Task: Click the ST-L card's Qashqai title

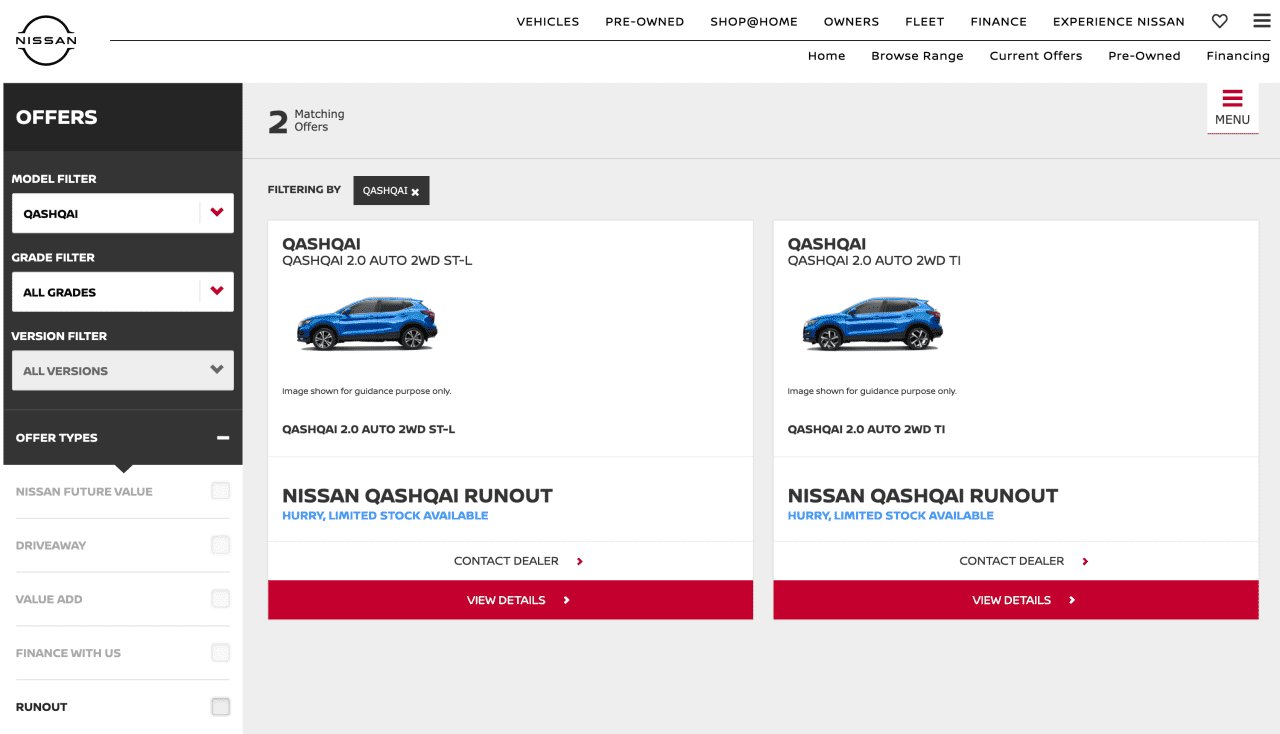Action: point(321,244)
